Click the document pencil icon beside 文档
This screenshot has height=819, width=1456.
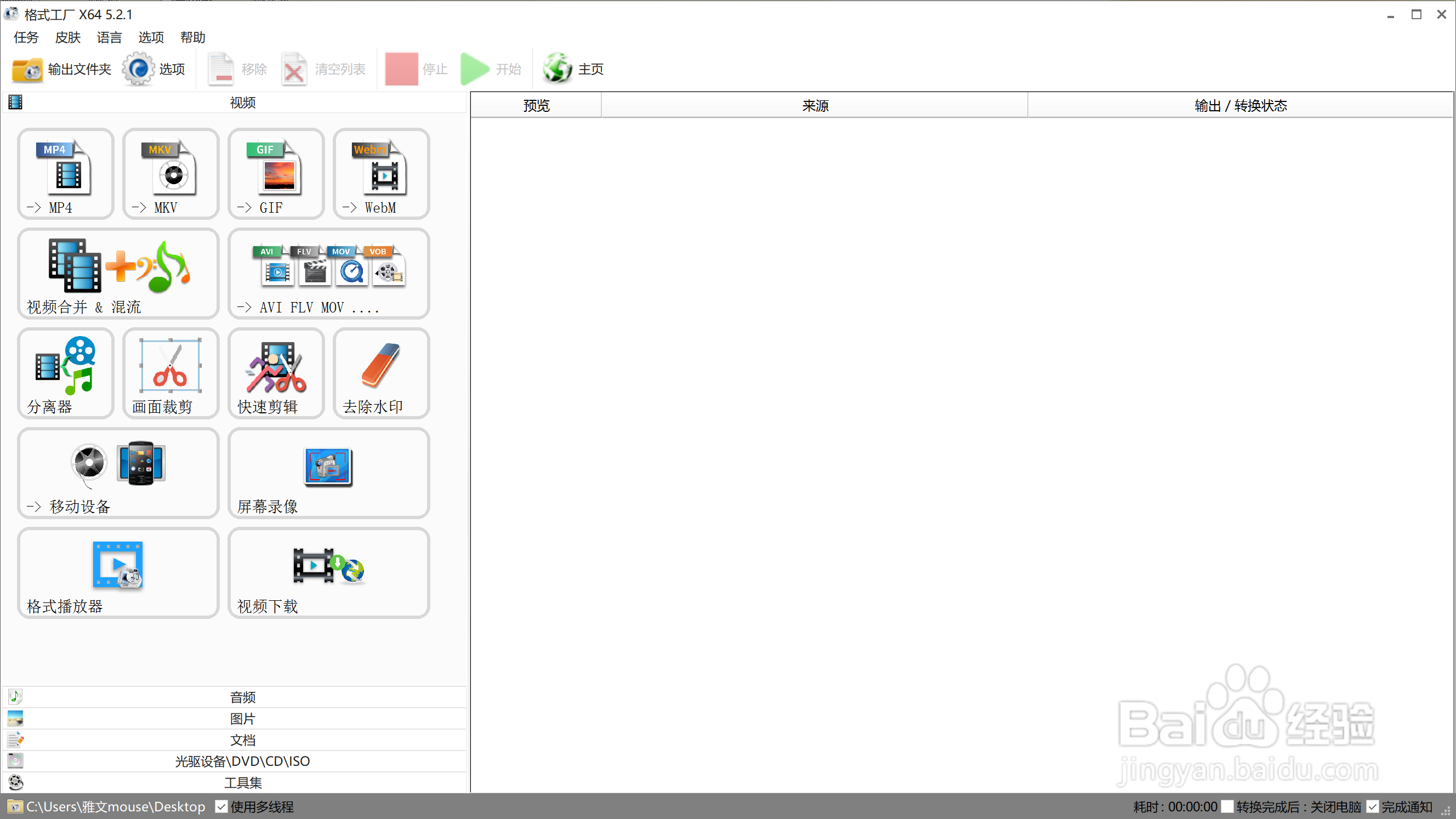[x=15, y=740]
